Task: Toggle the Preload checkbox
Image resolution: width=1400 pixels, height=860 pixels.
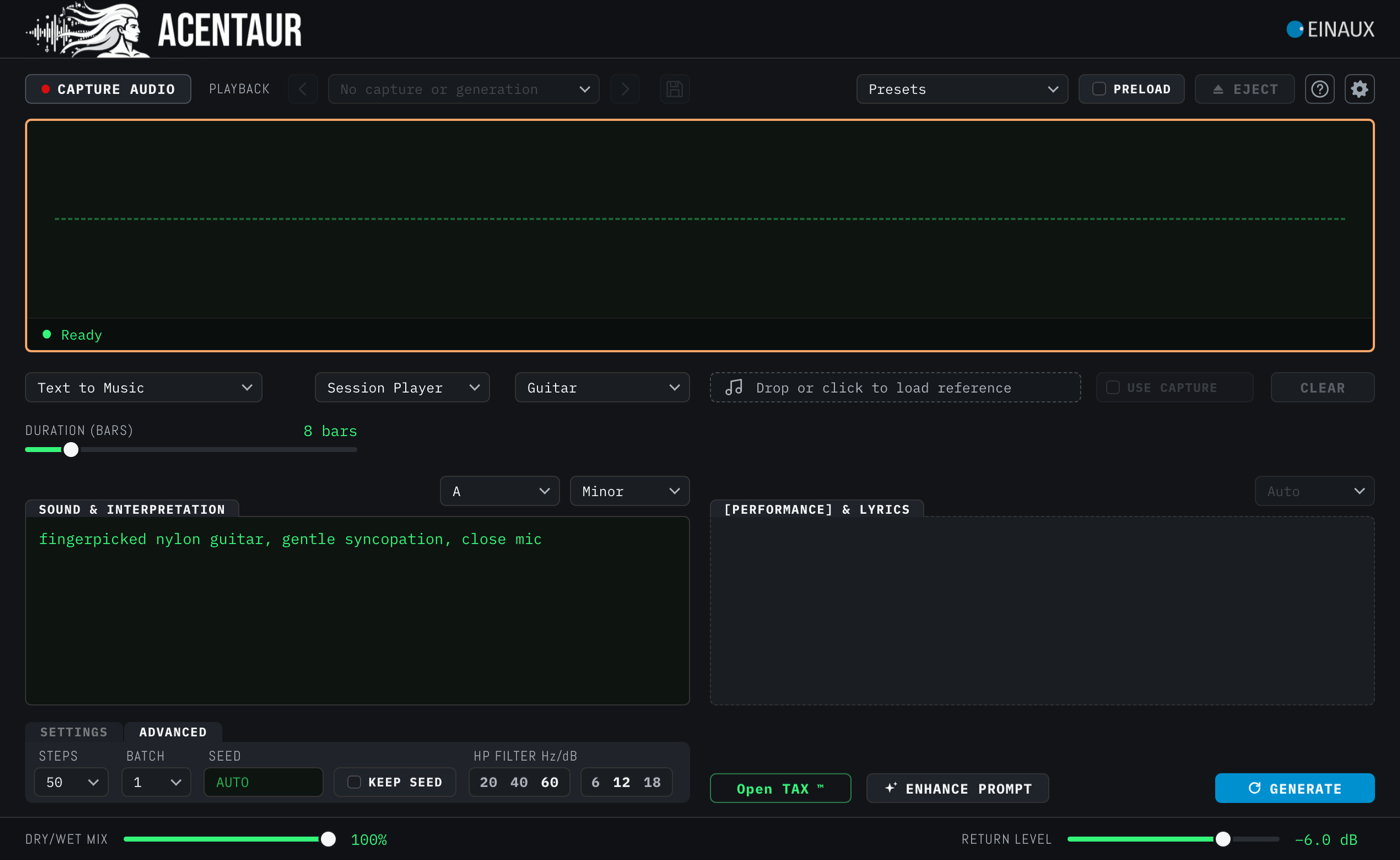Action: 1099,89
